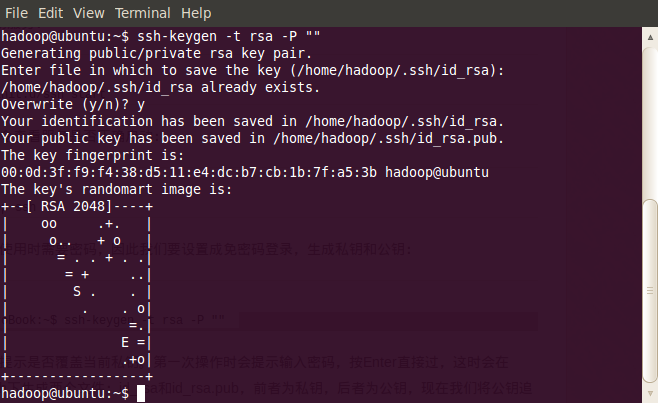Click the scrollbar down arrow
The width and height of the screenshot is (658, 403).
point(650,393)
